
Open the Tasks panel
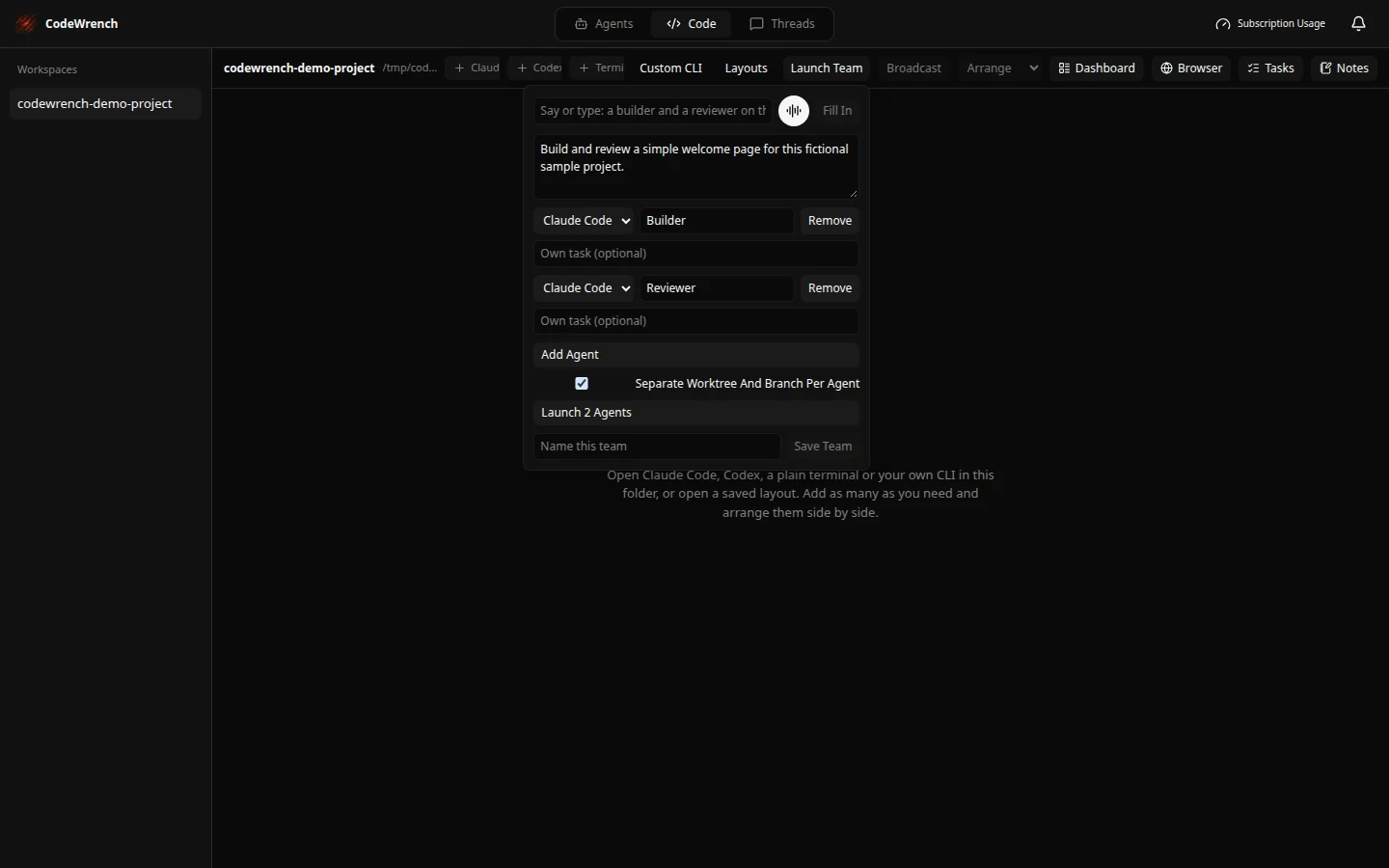pyautogui.click(x=1270, y=68)
